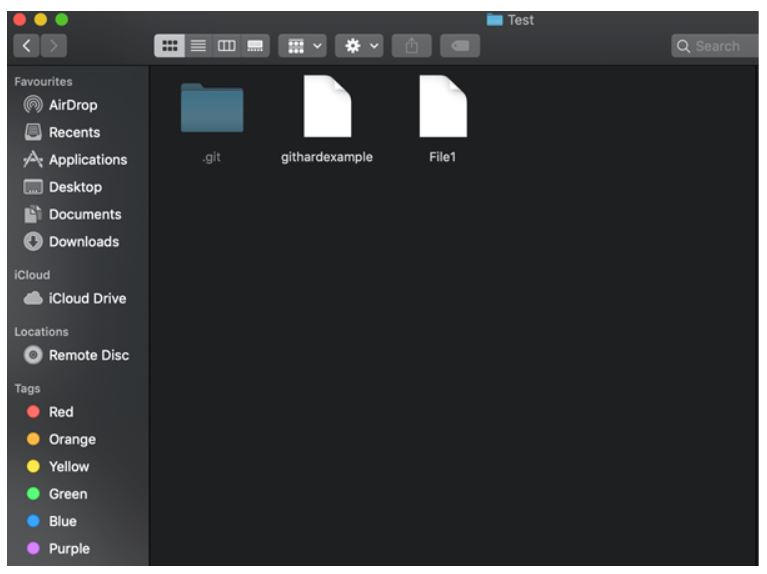The height and width of the screenshot is (574, 767).
Task: Open AirDrop in the sidebar
Action: 61,105
